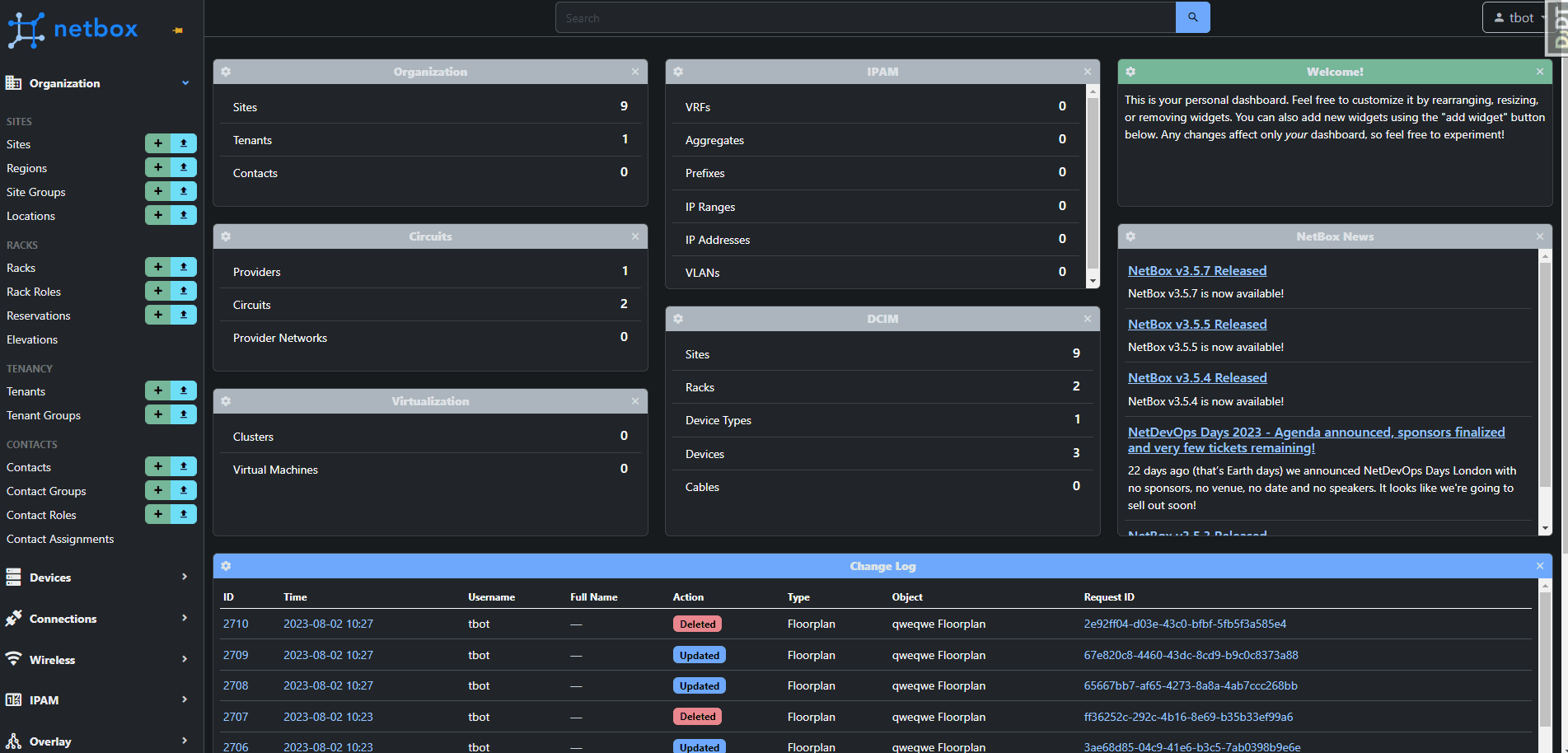Close the Organization widget
Screen dimensions: 1568x753
click(x=635, y=72)
